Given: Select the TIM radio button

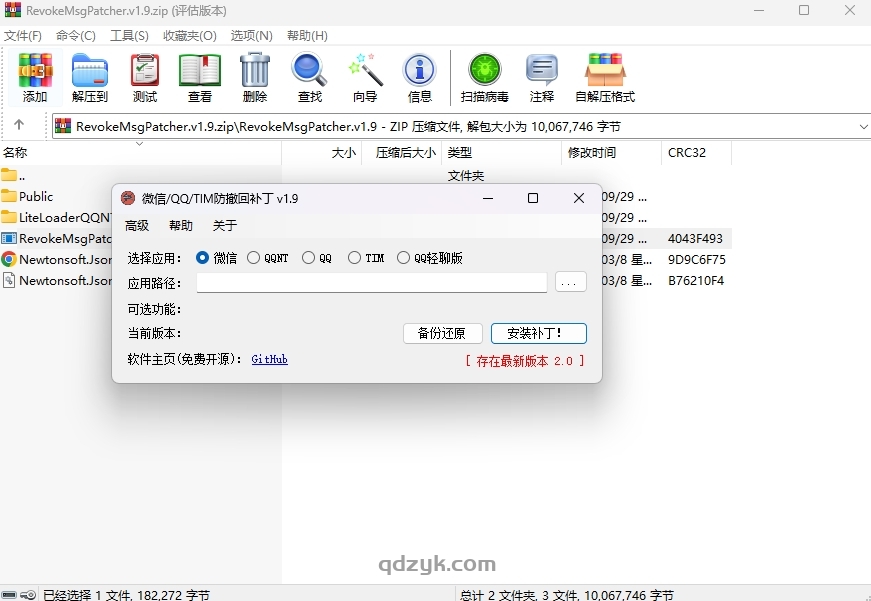Looking at the screenshot, I should click(x=355, y=257).
